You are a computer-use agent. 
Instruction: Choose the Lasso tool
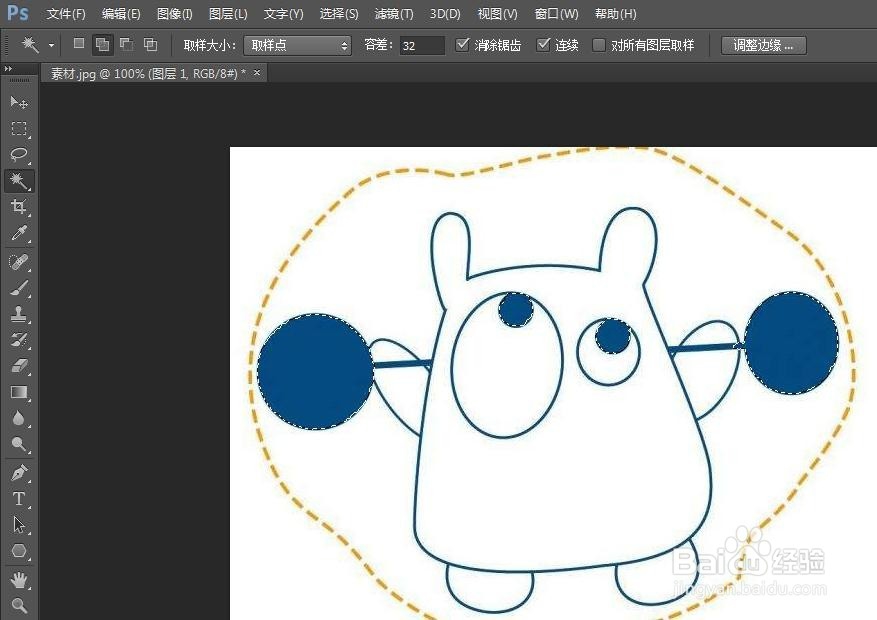[x=18, y=155]
